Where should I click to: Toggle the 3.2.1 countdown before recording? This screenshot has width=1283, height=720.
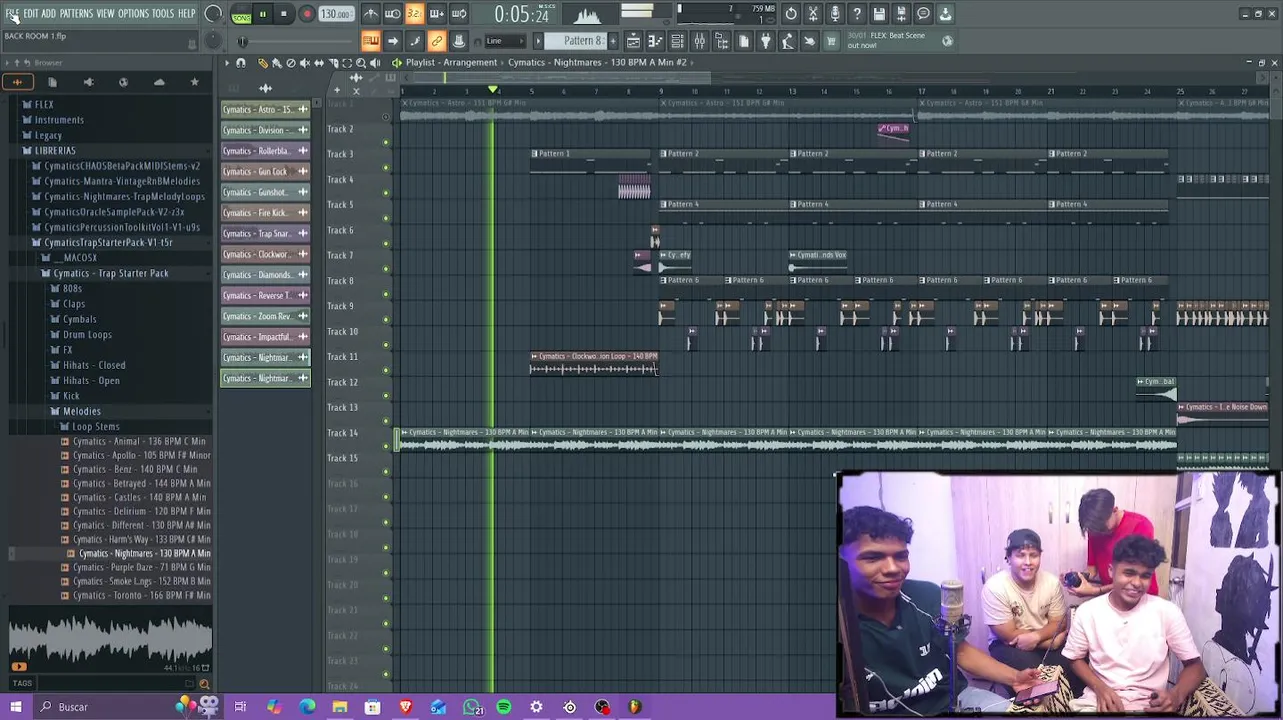tap(414, 14)
